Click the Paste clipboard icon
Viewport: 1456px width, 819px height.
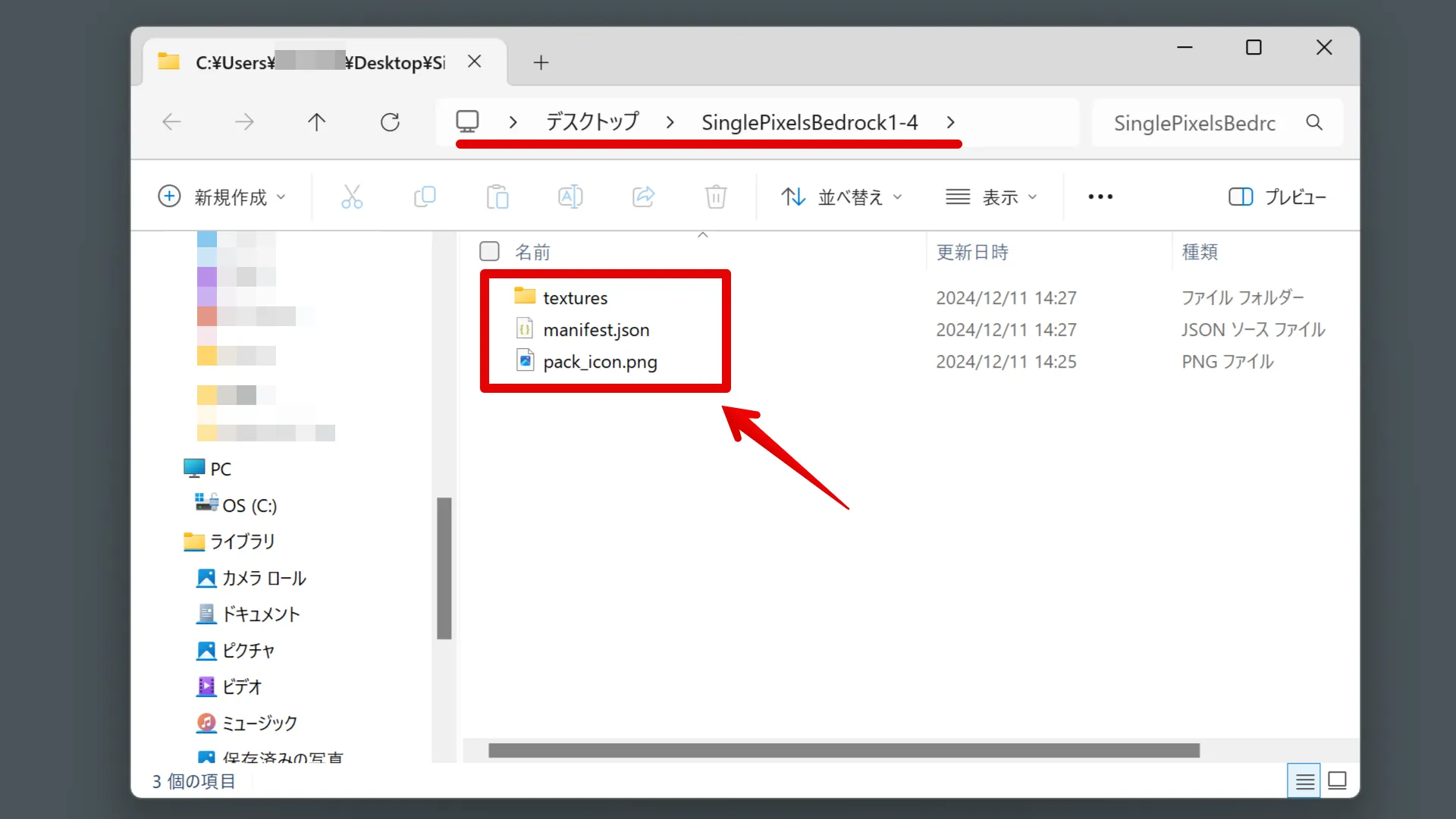[x=497, y=197]
